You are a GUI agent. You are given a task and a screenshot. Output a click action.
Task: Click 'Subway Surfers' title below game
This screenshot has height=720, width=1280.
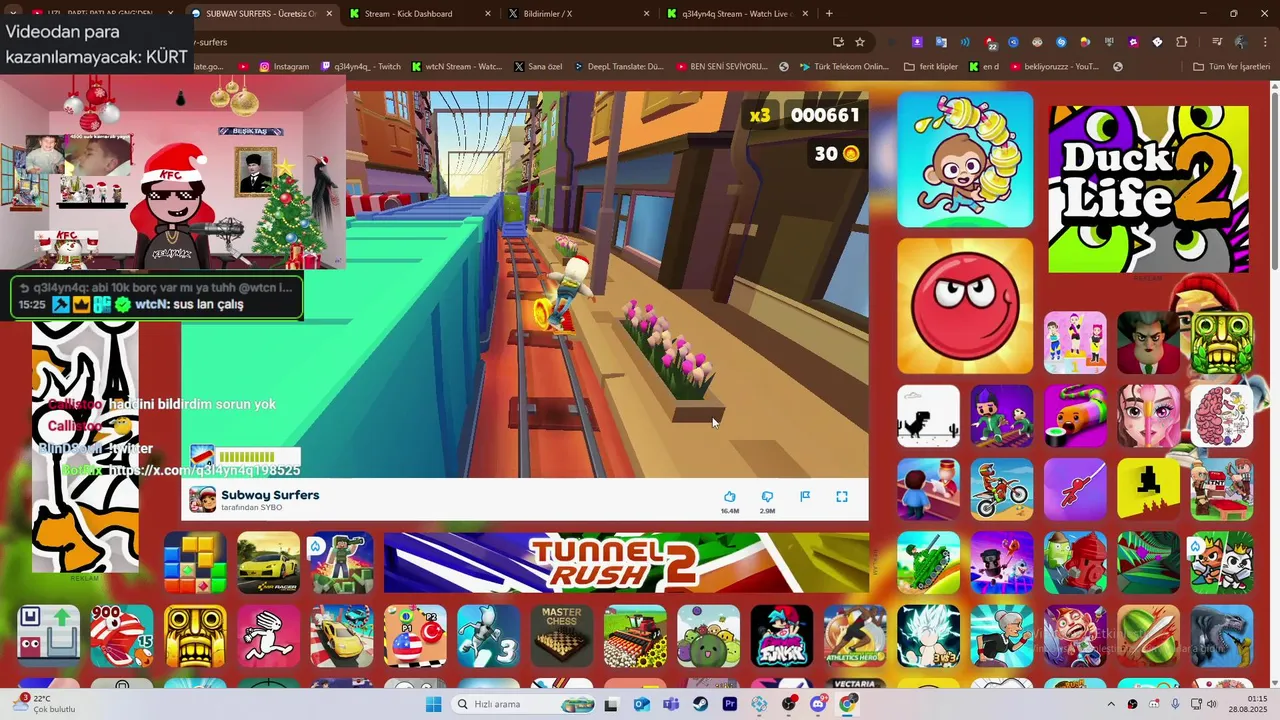[x=270, y=495]
